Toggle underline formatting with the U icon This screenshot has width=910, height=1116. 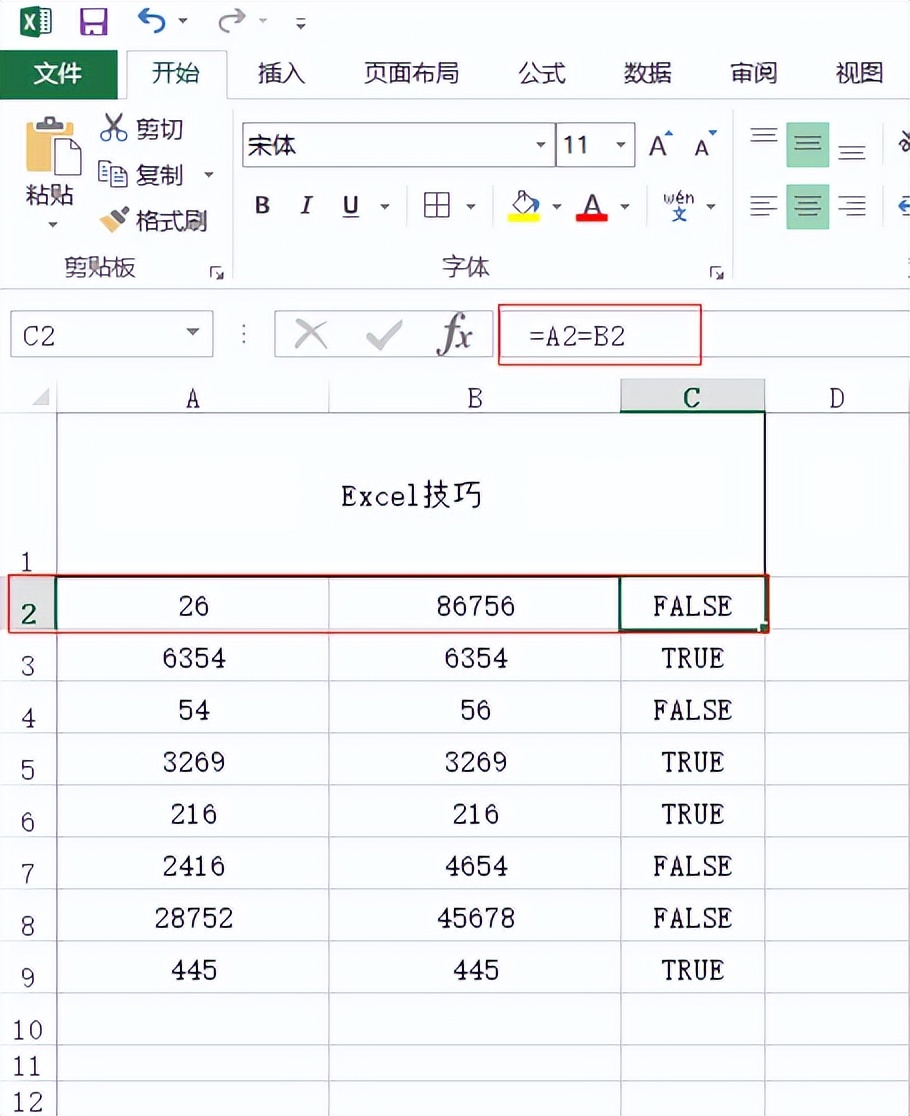pos(349,205)
